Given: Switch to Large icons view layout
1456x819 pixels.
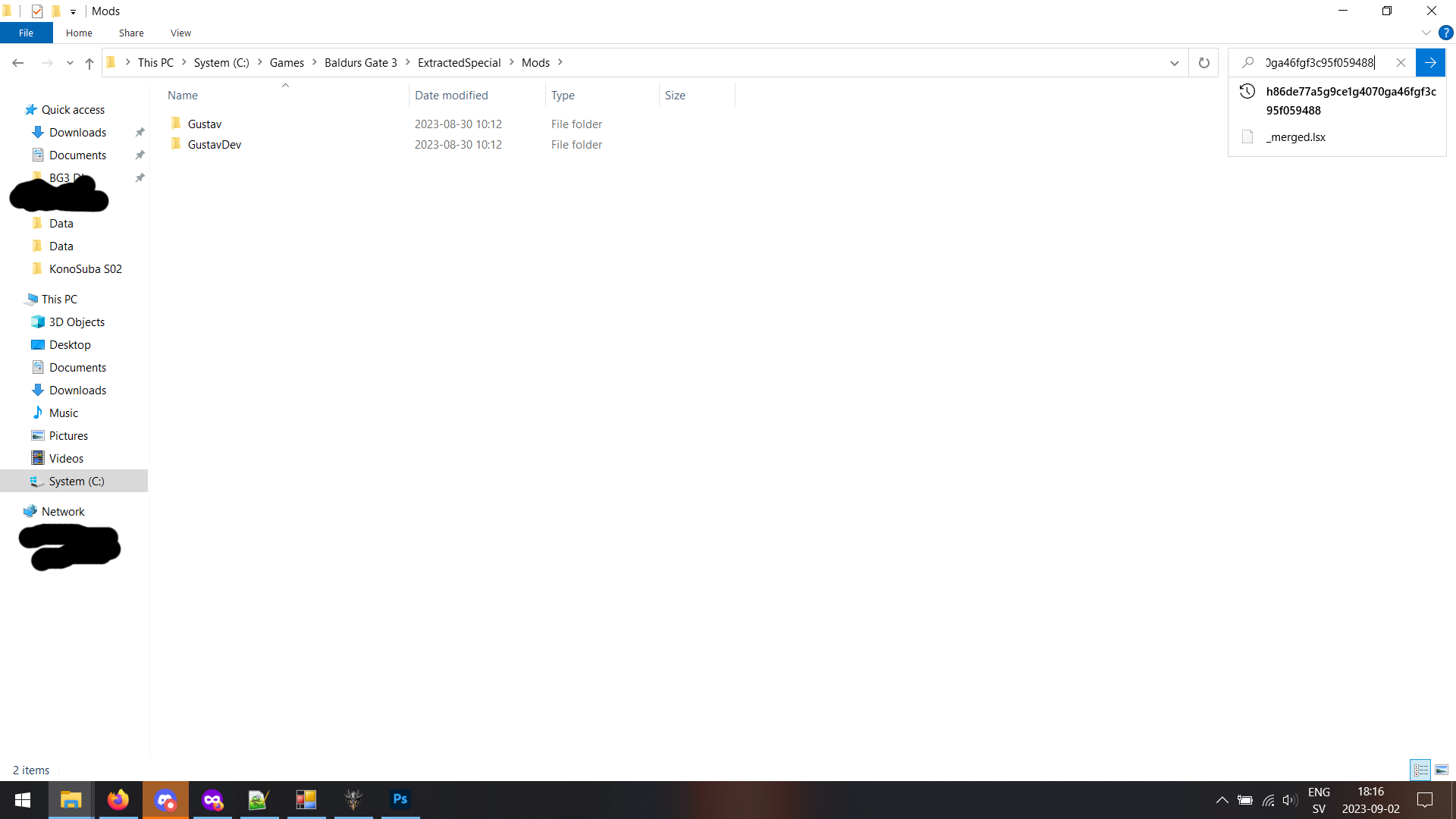Looking at the screenshot, I should click(x=1442, y=770).
